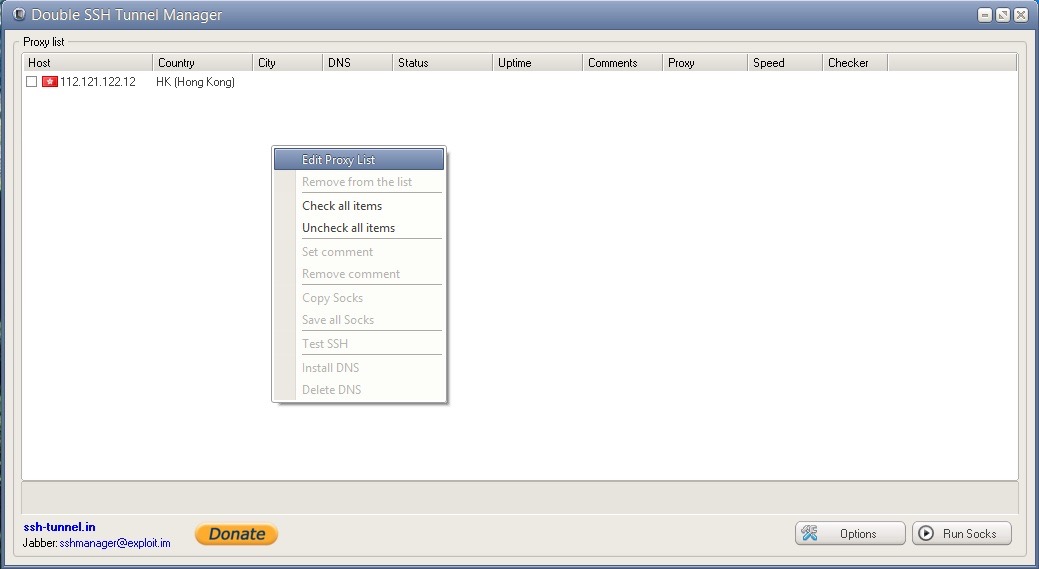The height and width of the screenshot is (569, 1039).
Task: Sort by Host column header
Action: 87,62
